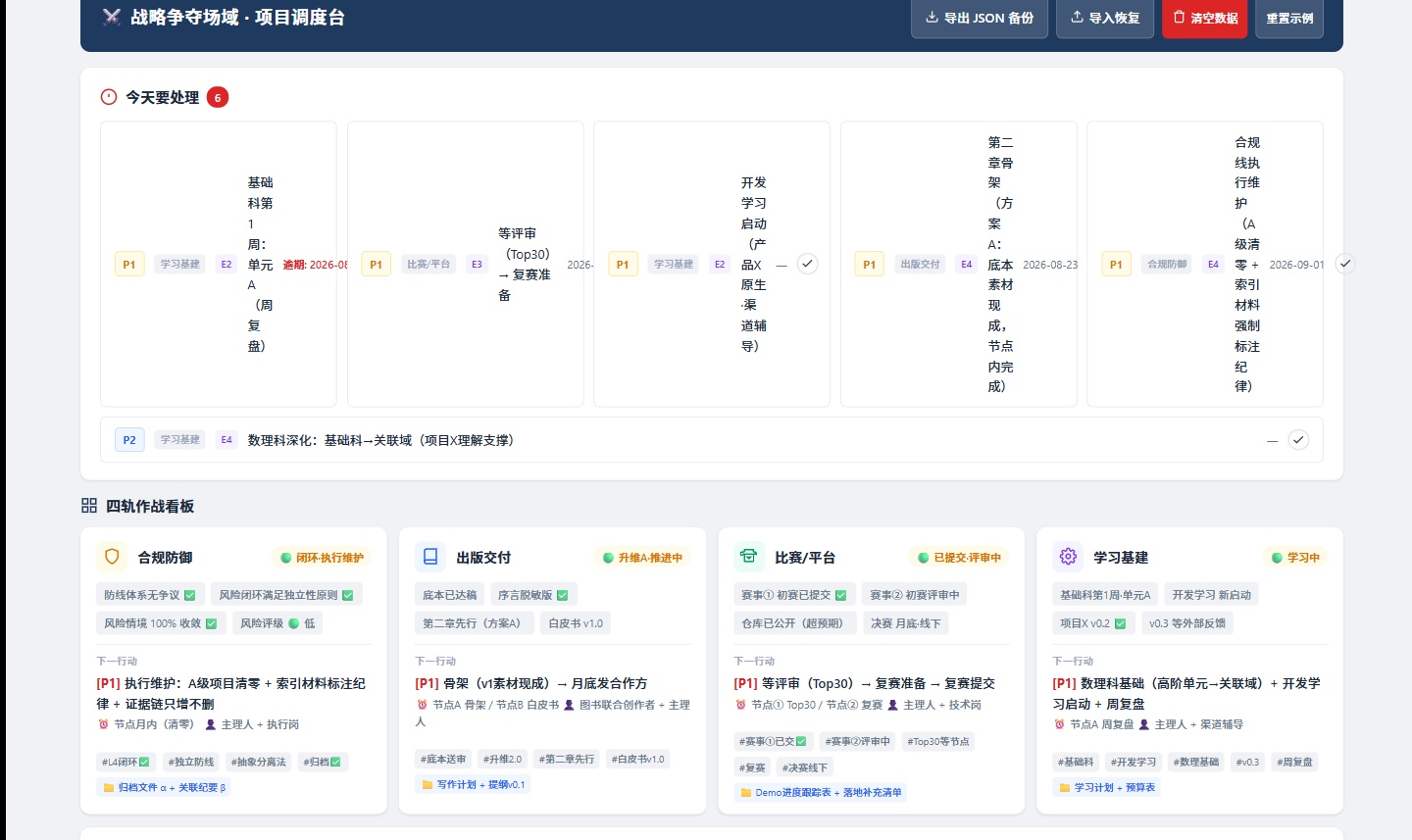Screen dimensions: 1412x840
Task: Click the alert clock icon beside 今天要处理
Action: click(109, 97)
